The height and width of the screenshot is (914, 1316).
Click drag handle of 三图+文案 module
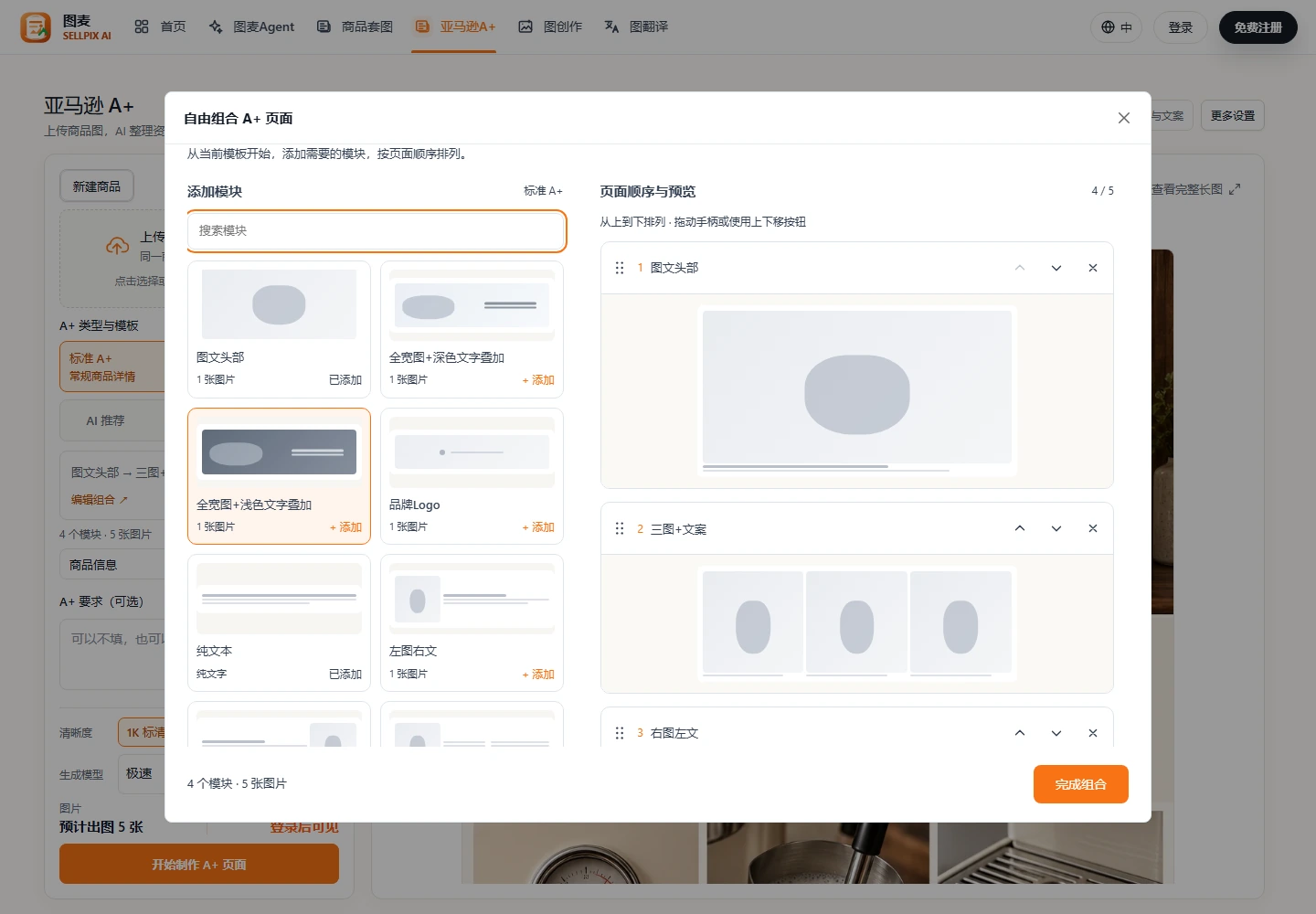tap(620, 528)
